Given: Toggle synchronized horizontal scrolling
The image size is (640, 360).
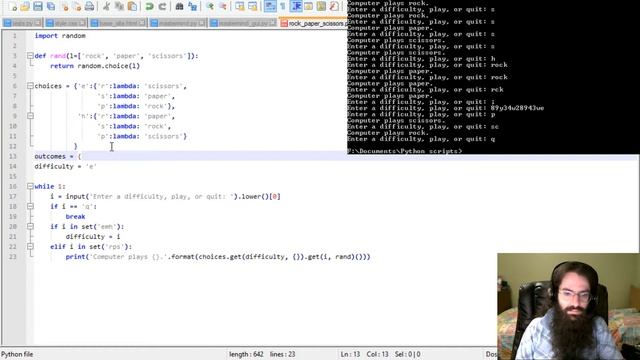Looking at the screenshot, I should point(253,6).
